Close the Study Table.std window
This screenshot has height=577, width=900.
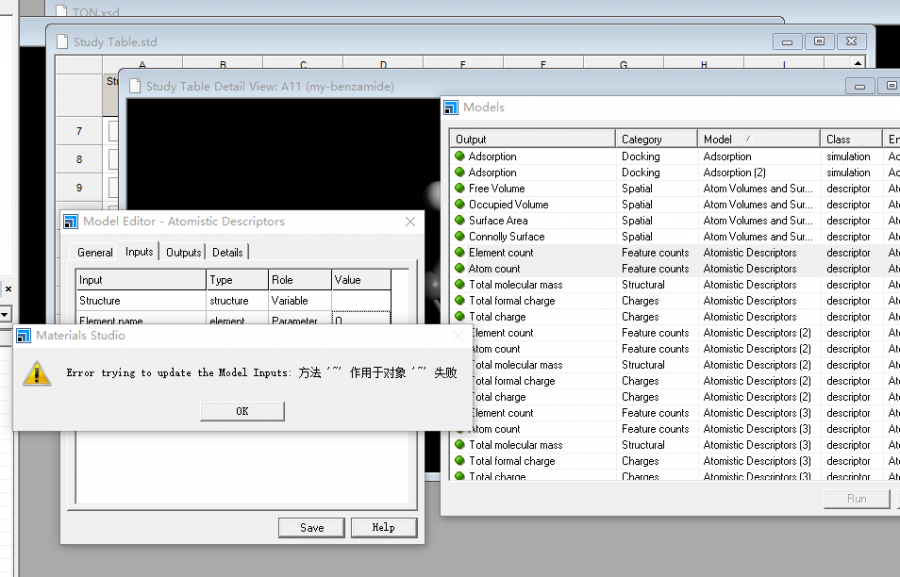coord(851,42)
